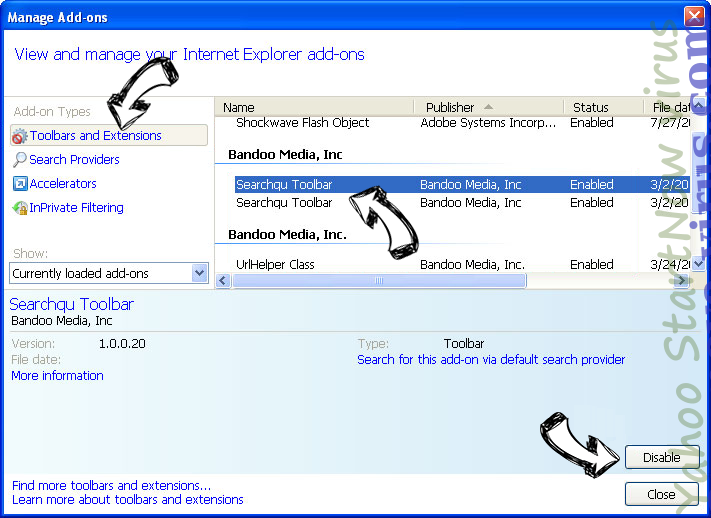
Task: Click the Accelerators arrow icon
Action: pyautogui.click(x=19, y=184)
